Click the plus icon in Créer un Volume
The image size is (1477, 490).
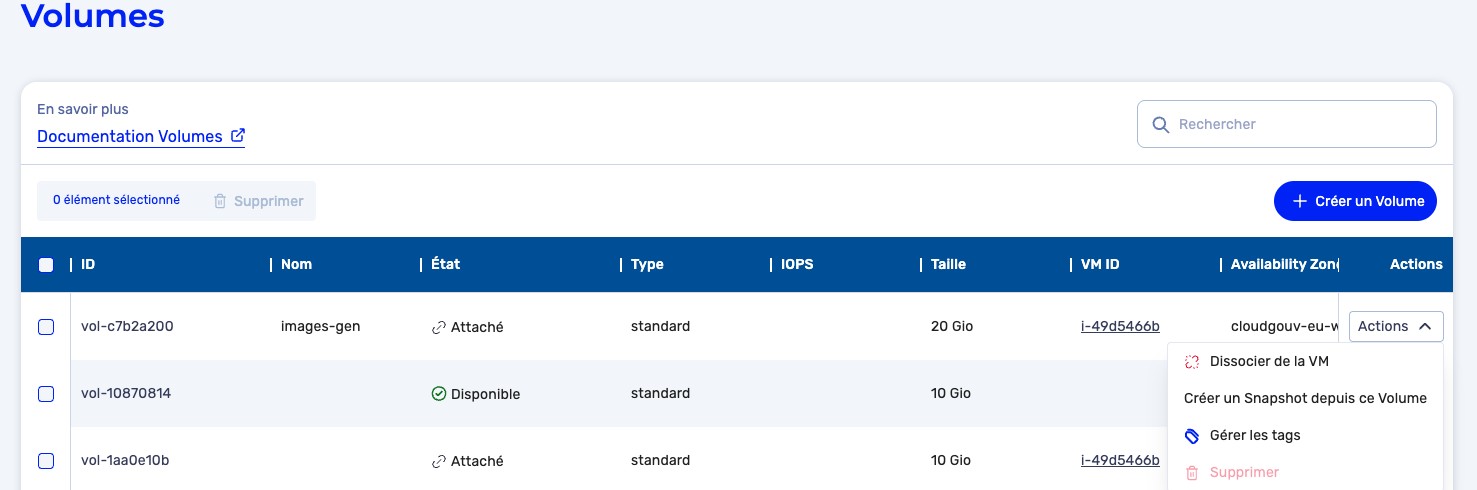(x=1299, y=201)
